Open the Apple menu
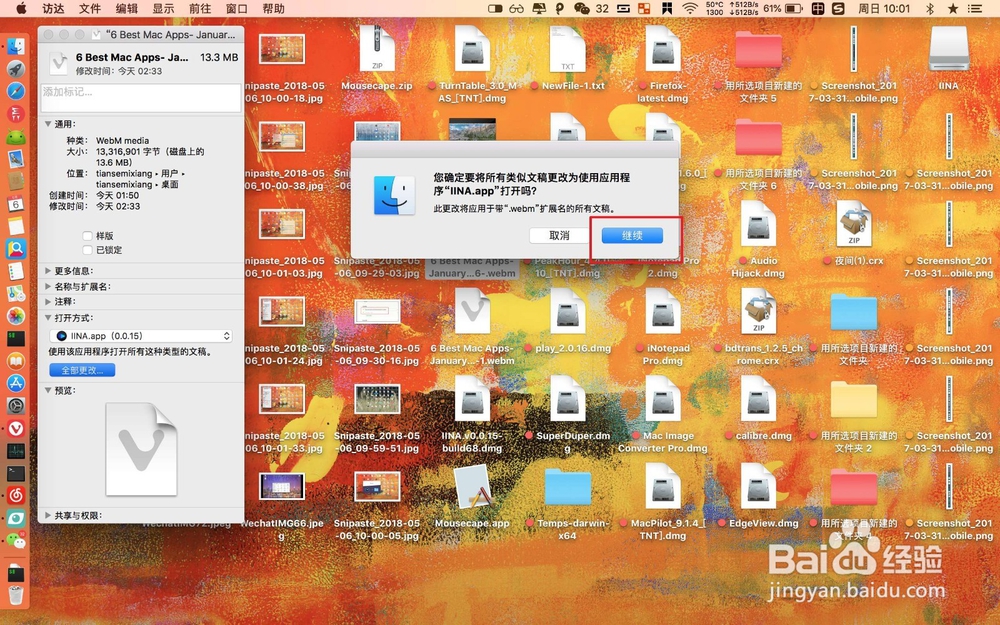 tap(21, 8)
